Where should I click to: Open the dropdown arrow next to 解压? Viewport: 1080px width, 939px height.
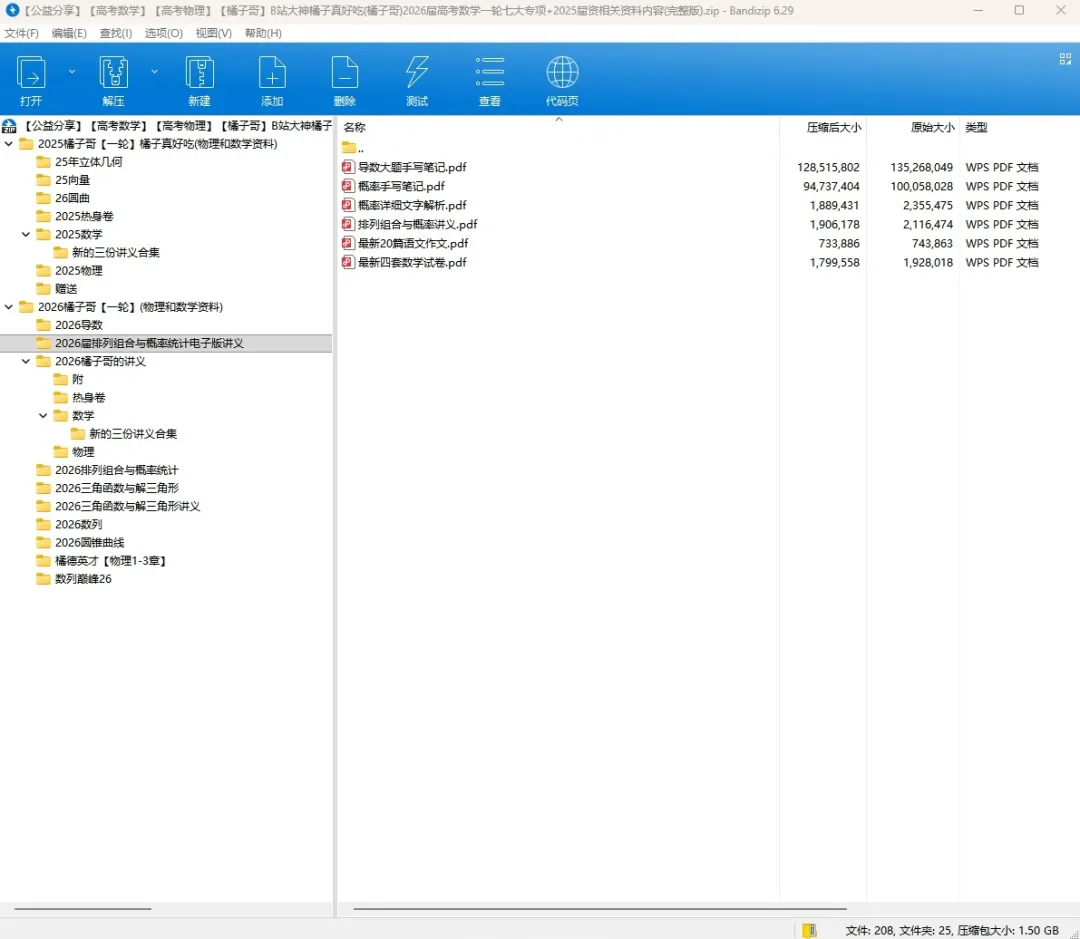[x=154, y=71]
